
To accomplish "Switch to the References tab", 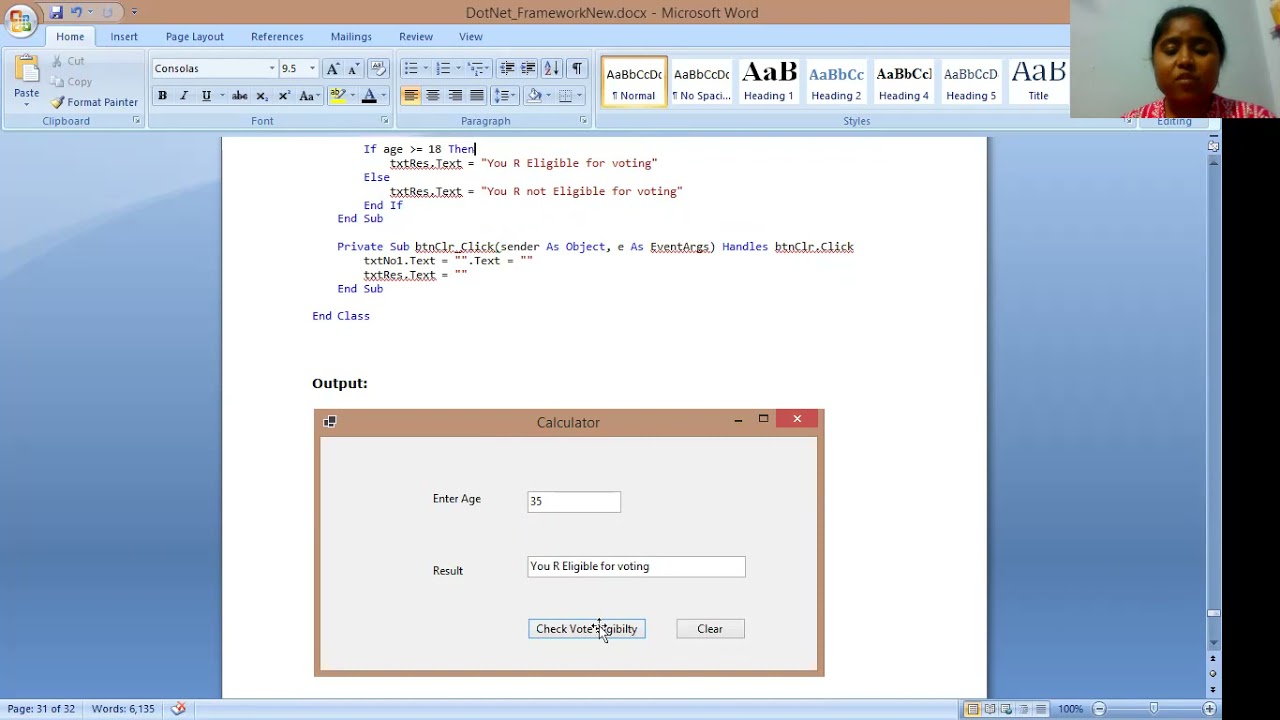I will pyautogui.click(x=277, y=37).
